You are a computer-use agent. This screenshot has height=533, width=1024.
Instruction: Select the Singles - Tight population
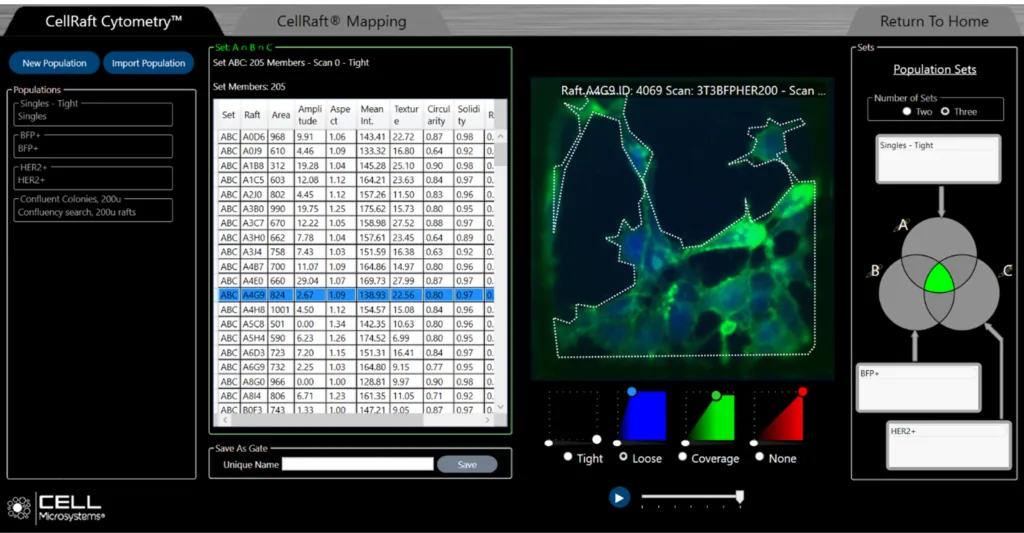pos(93,114)
